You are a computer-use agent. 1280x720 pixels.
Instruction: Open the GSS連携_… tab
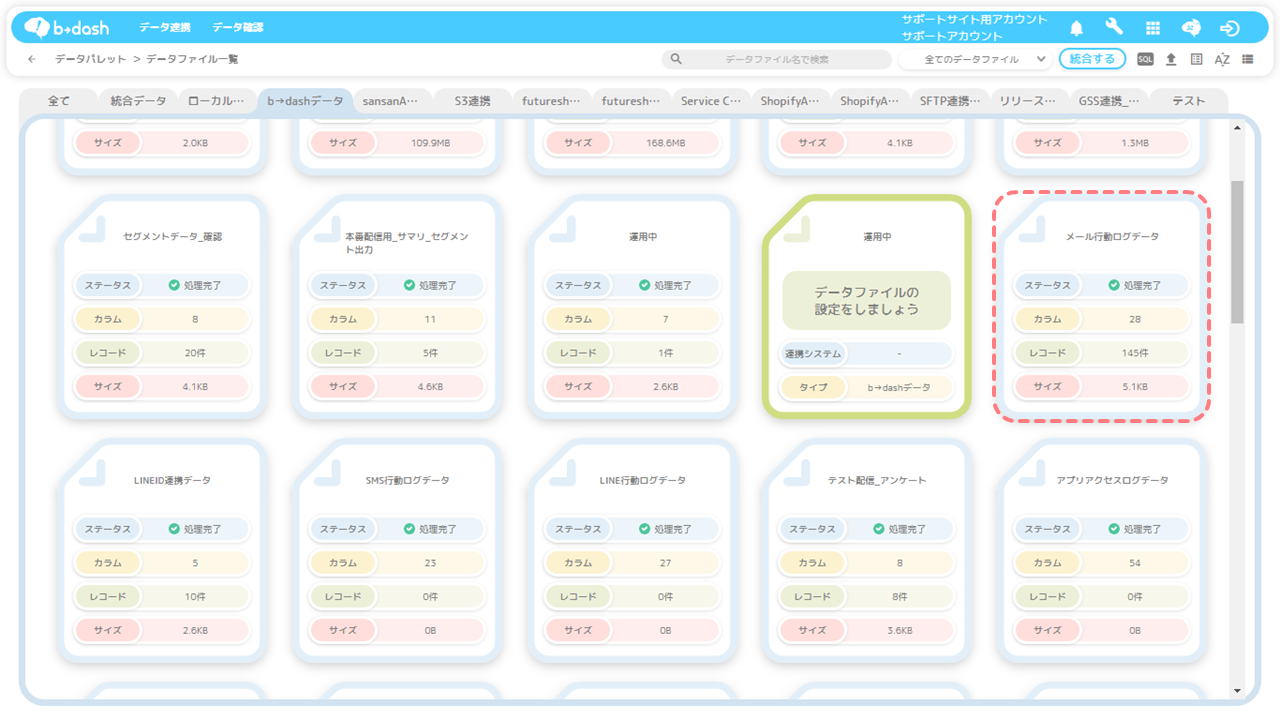click(1108, 101)
